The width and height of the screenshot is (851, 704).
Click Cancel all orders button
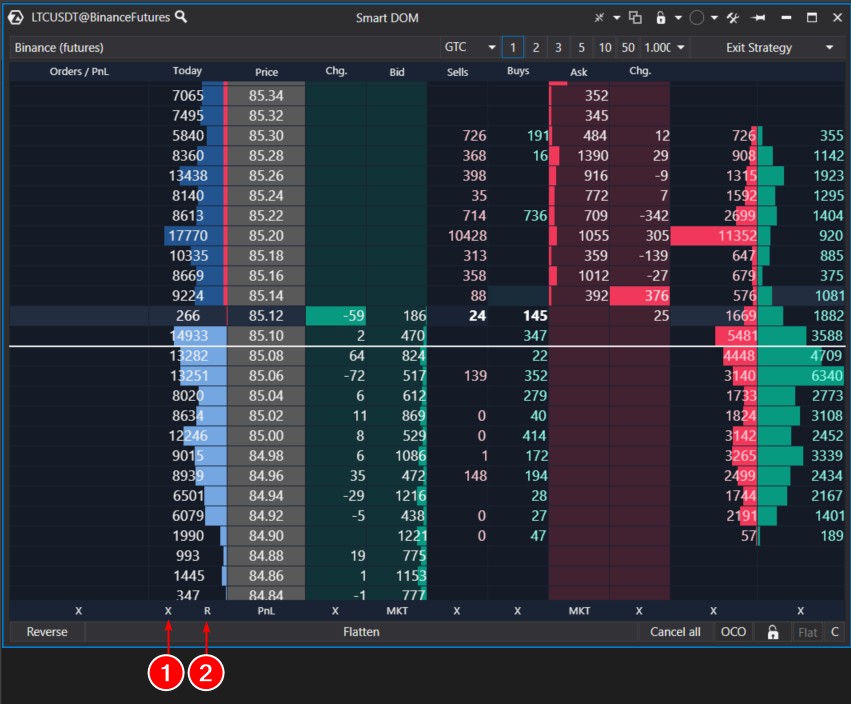point(675,632)
